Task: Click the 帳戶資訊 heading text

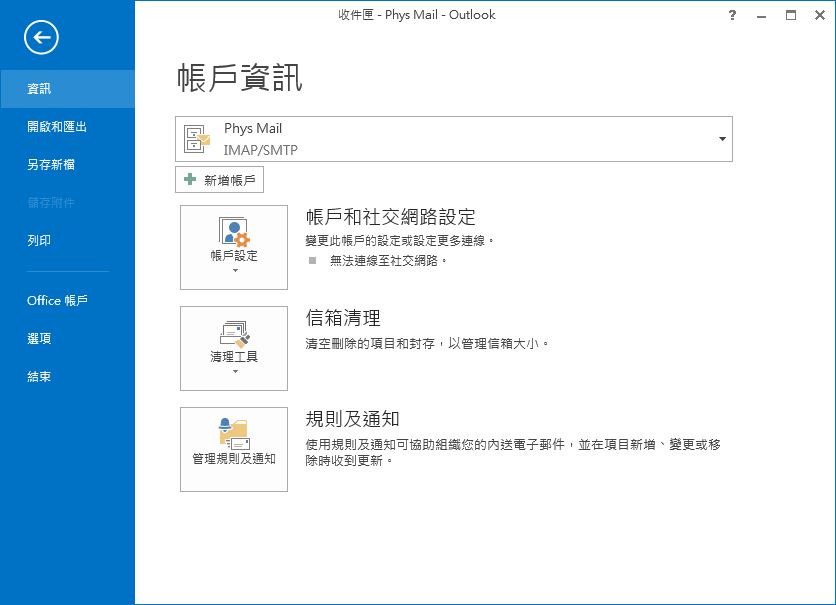Action: [240, 78]
